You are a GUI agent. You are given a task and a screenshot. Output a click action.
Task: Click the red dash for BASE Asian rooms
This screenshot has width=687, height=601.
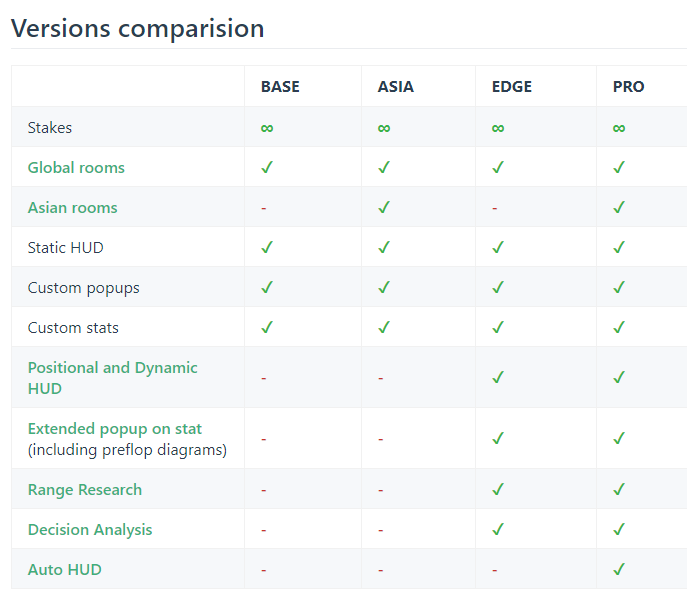(263, 208)
